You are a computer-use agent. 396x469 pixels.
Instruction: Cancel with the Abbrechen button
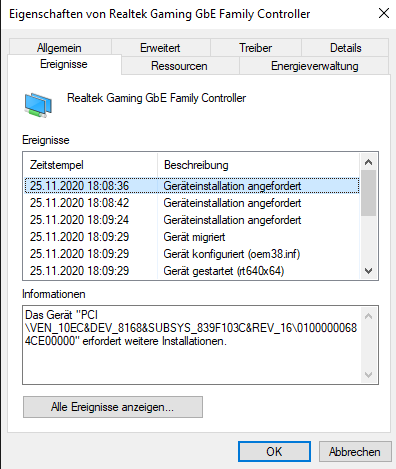coord(355,452)
